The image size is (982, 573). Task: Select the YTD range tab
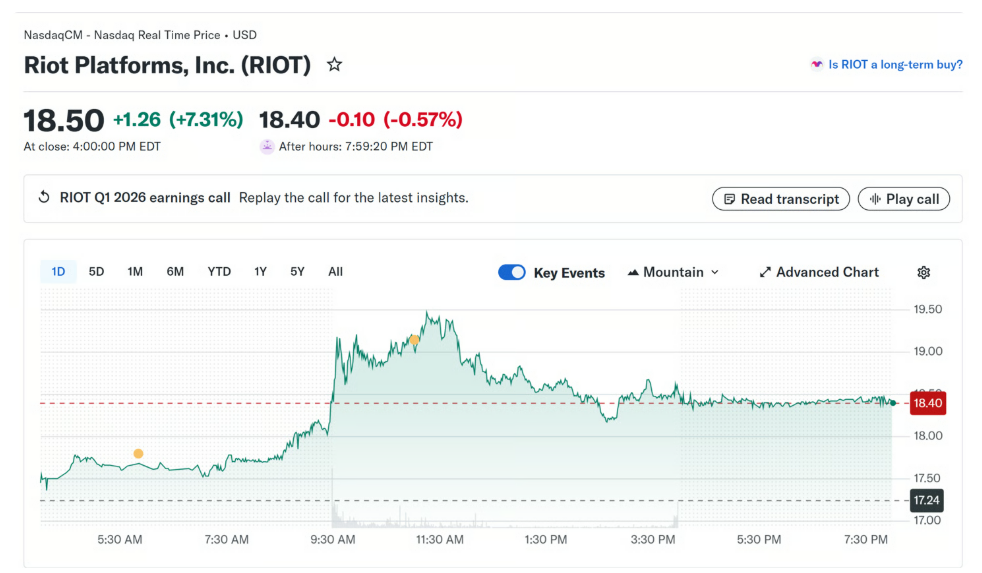219,272
